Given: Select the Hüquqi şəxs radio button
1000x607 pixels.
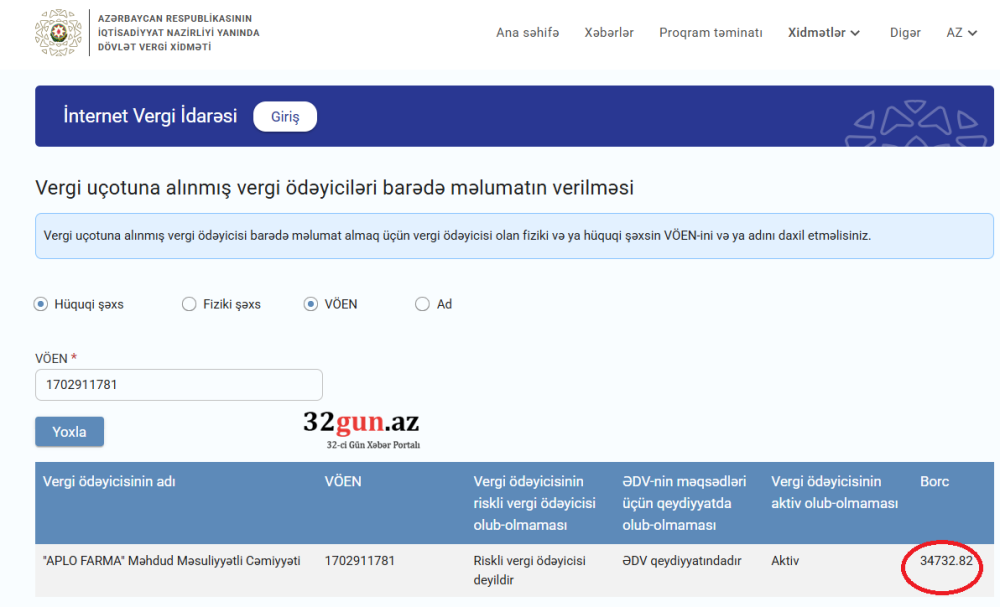Looking at the screenshot, I should [x=41, y=303].
